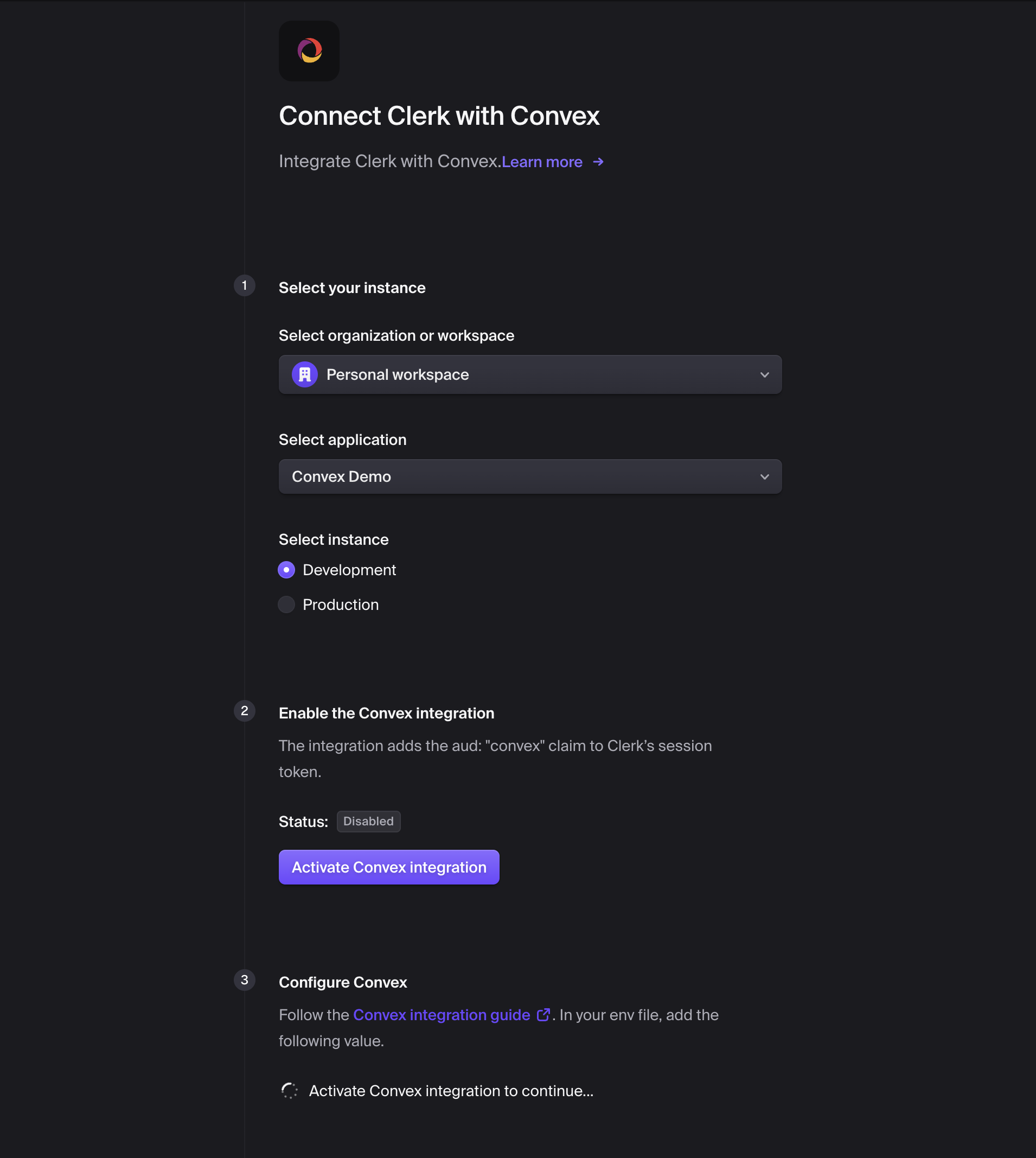Click the Activate Convex integration button
Screen dimensions: 1036x1158
click(x=389, y=867)
